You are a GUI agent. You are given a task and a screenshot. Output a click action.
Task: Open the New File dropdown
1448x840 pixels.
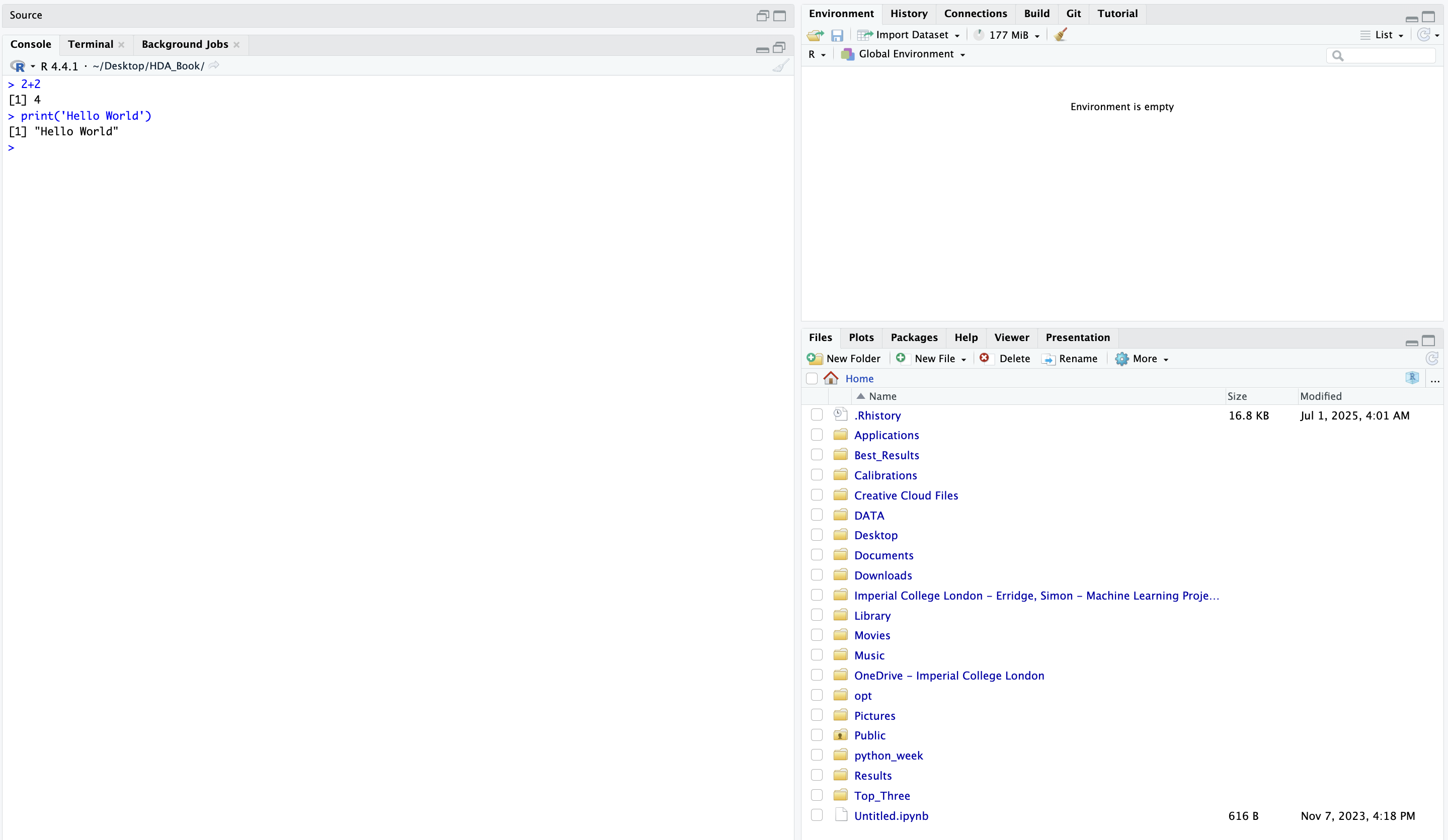tap(963, 360)
